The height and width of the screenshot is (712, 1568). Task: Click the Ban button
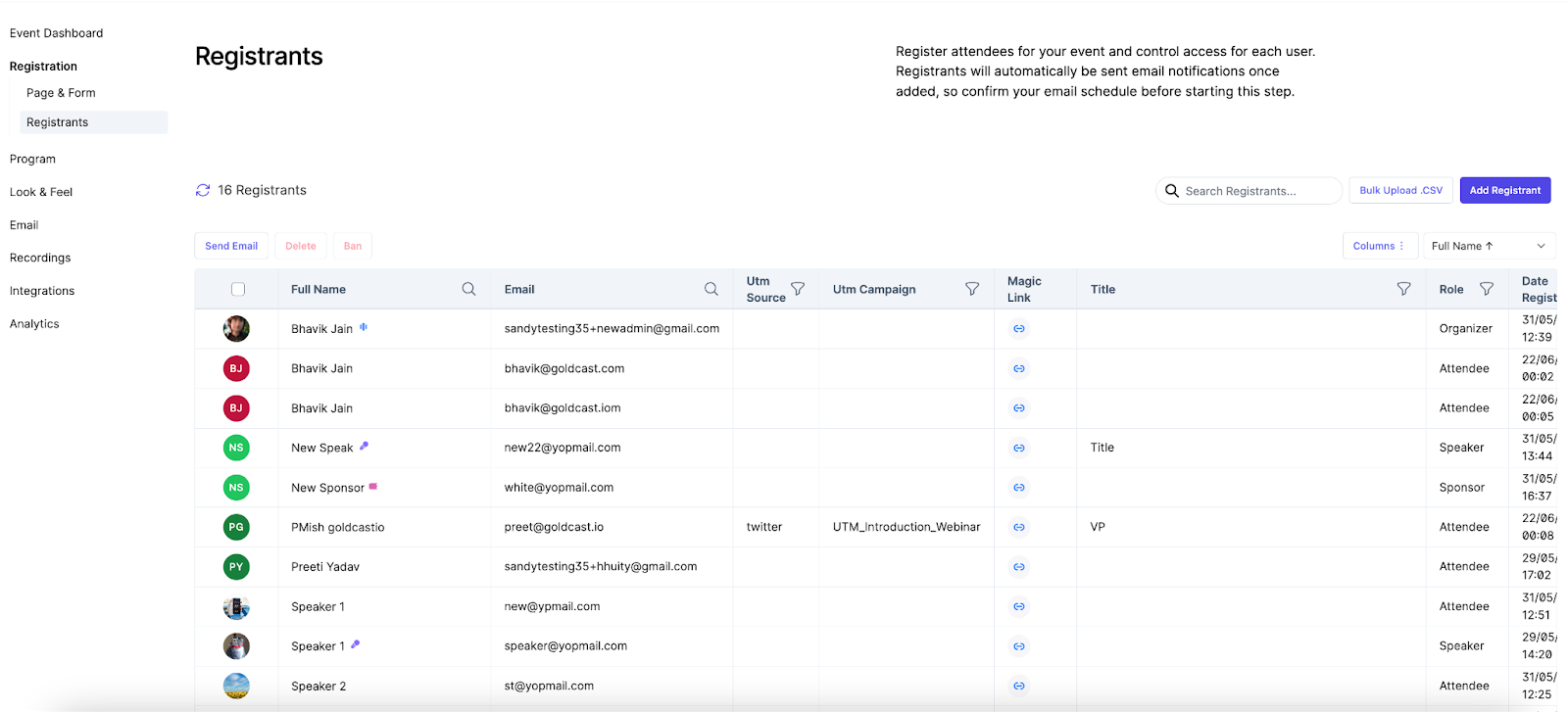tap(353, 246)
